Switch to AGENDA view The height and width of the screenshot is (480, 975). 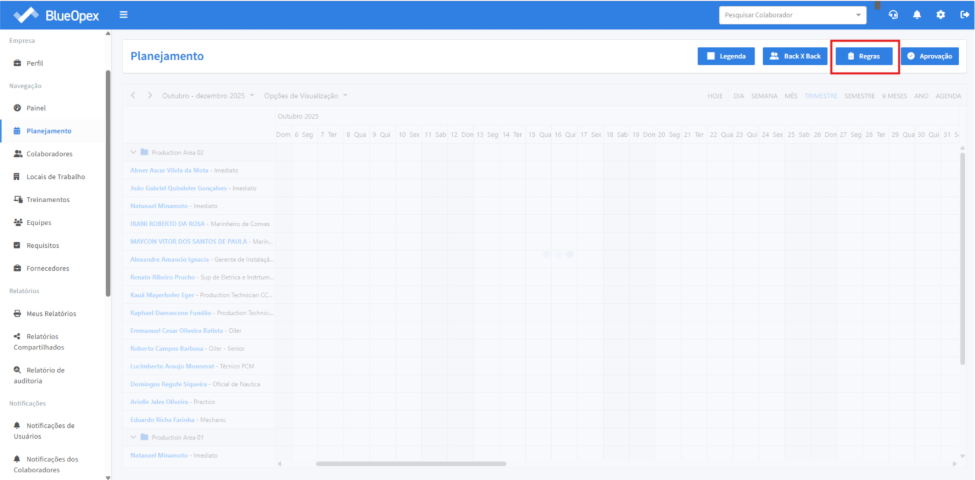pyautogui.click(x=949, y=96)
